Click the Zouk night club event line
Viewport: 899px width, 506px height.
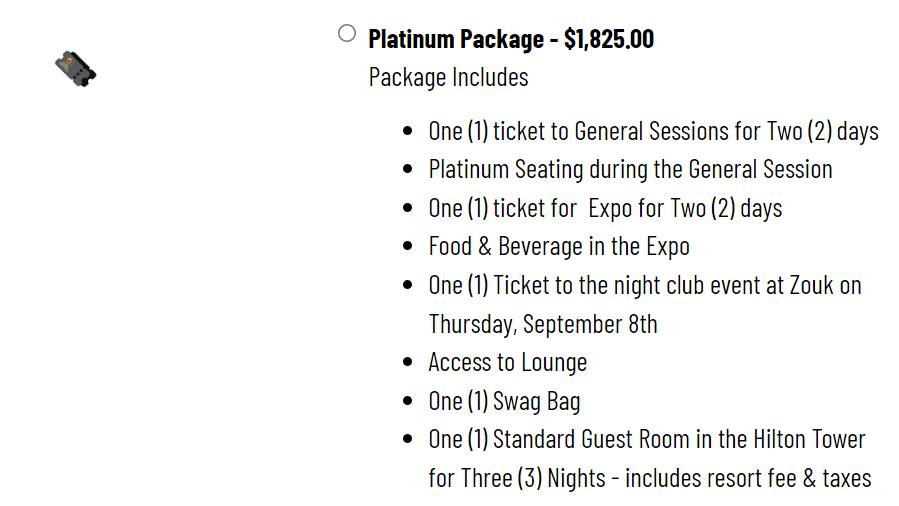645,285
